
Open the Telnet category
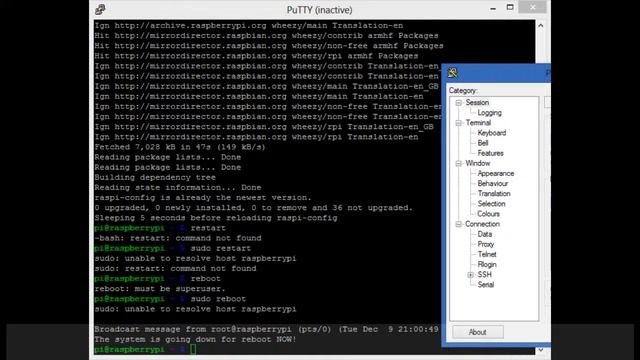coord(487,254)
